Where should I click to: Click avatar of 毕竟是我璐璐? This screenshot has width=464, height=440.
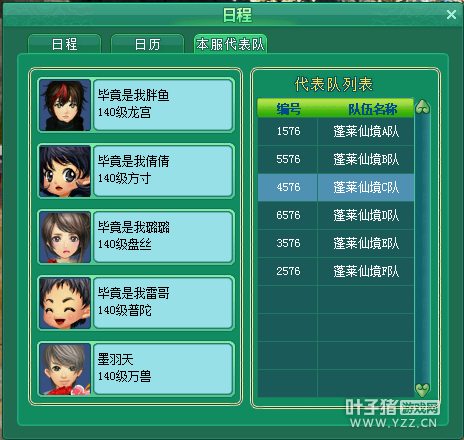tap(65, 237)
